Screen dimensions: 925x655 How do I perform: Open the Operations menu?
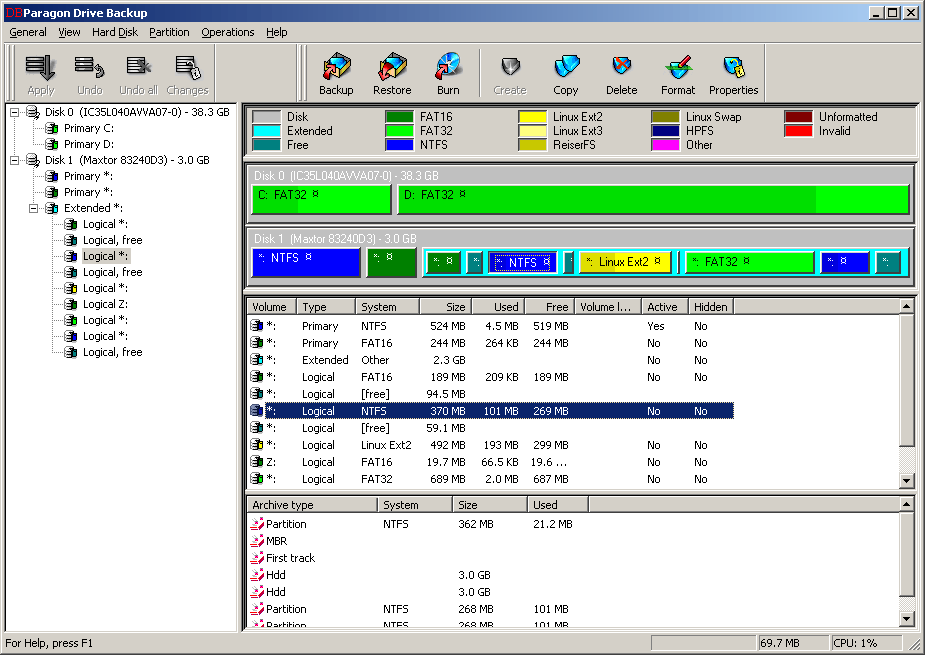(x=227, y=32)
